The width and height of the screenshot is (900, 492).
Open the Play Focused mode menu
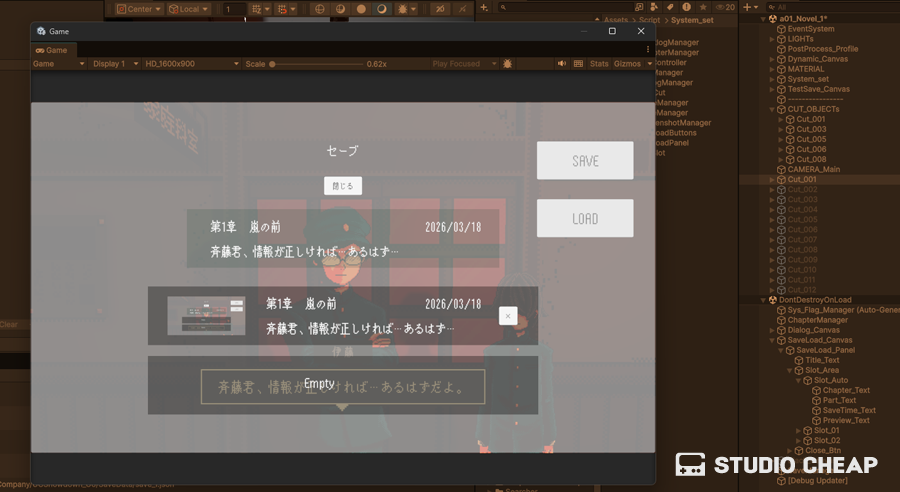click(x=462, y=64)
